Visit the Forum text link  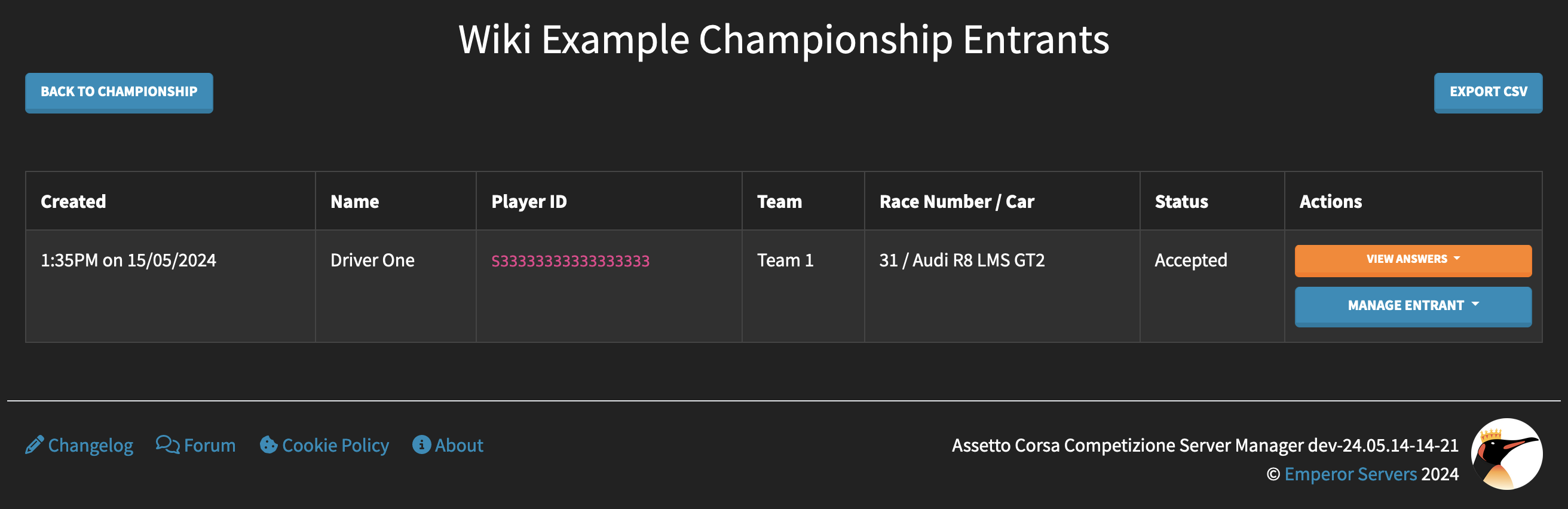pyautogui.click(x=209, y=446)
